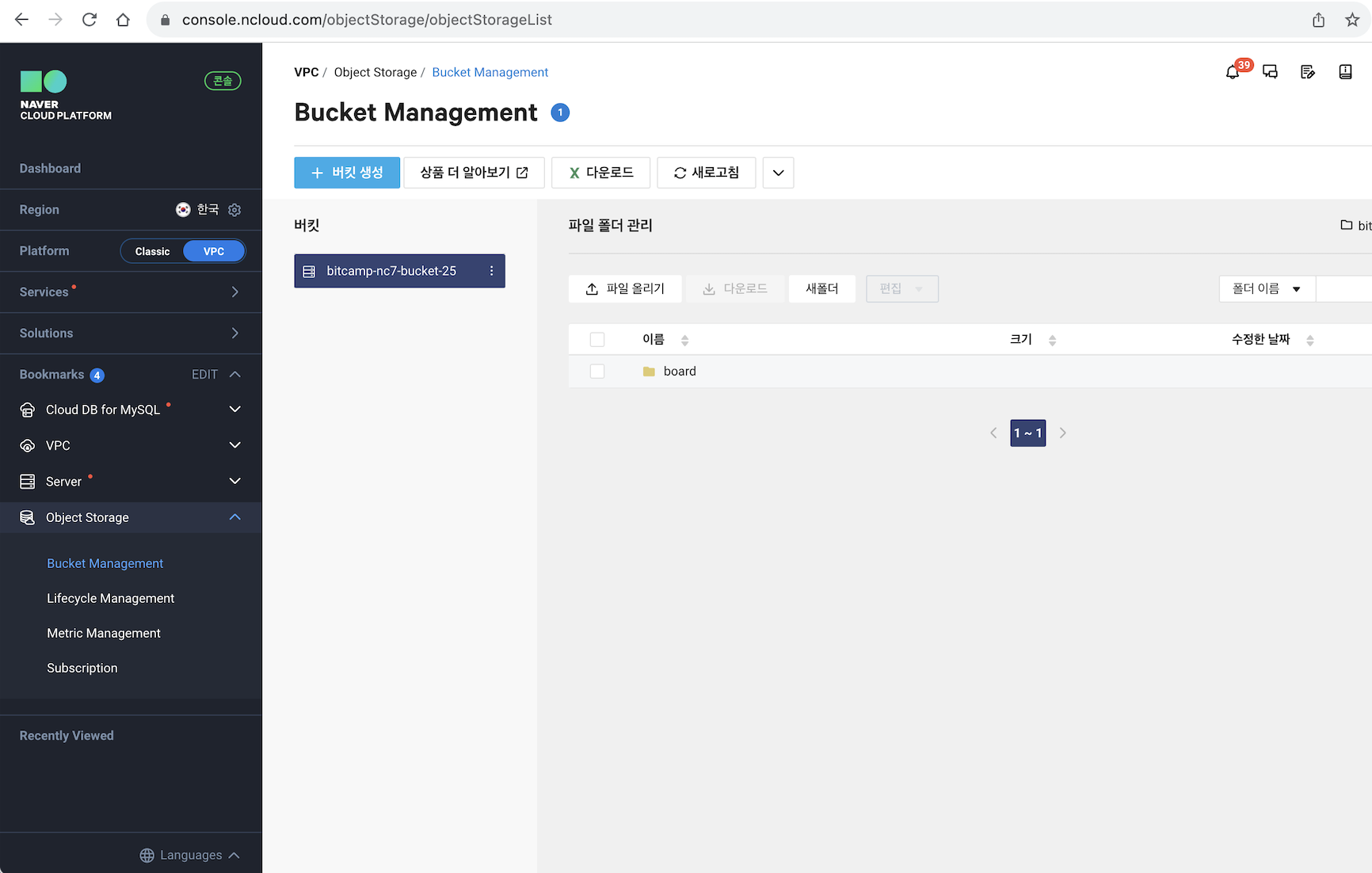
Task: Sort by 크기 column arrows
Action: click(x=1052, y=341)
